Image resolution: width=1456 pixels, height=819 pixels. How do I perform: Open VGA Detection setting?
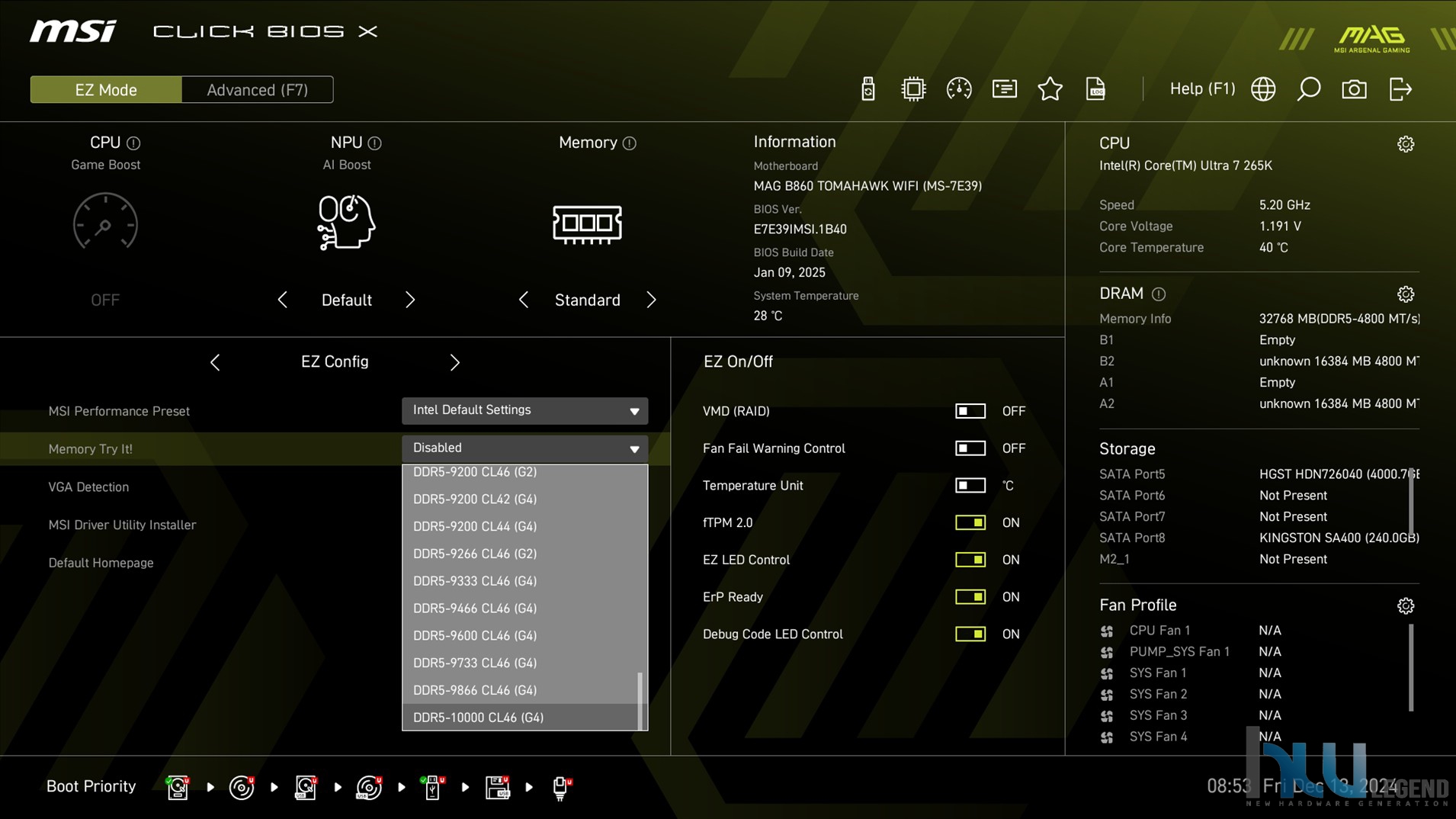pos(88,487)
